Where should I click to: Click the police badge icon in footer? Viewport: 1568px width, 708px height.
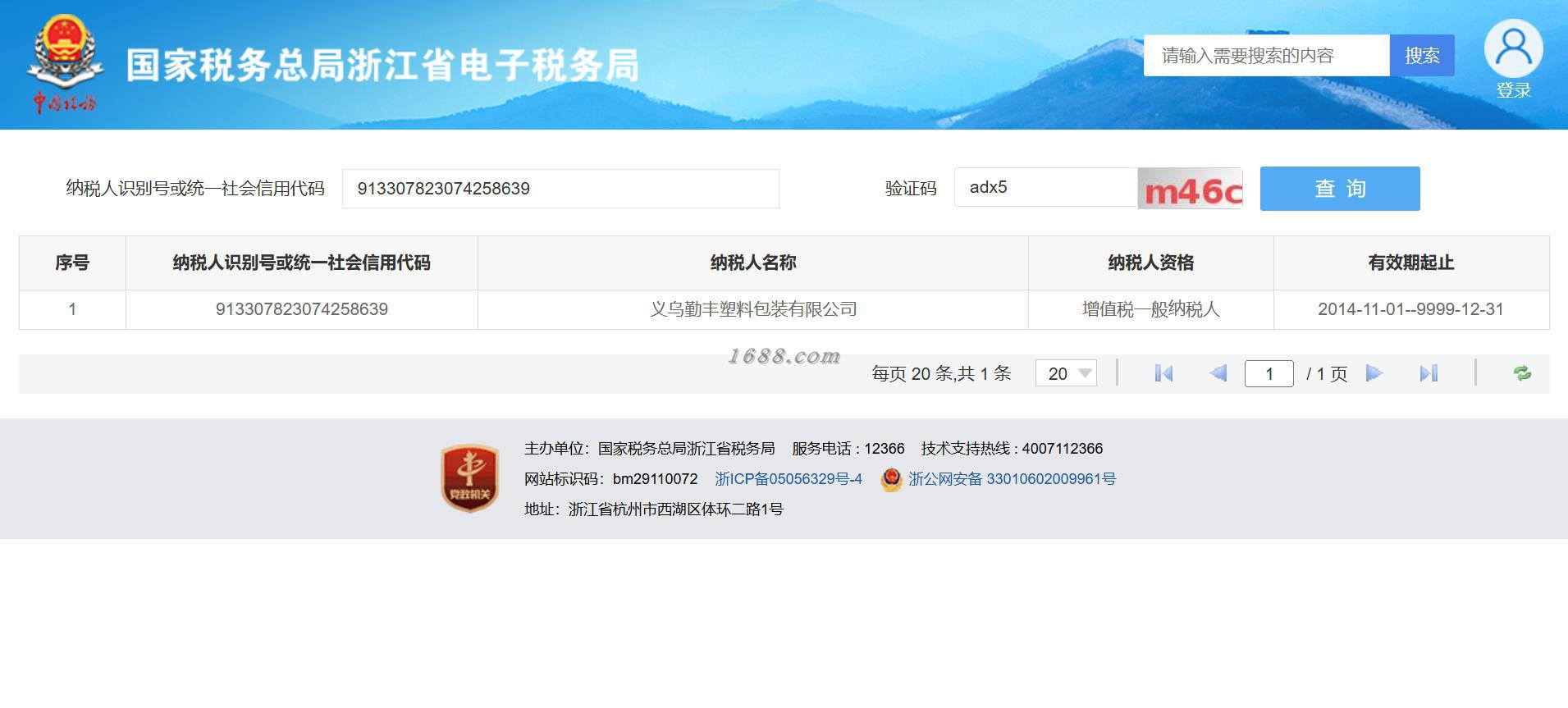point(891,479)
